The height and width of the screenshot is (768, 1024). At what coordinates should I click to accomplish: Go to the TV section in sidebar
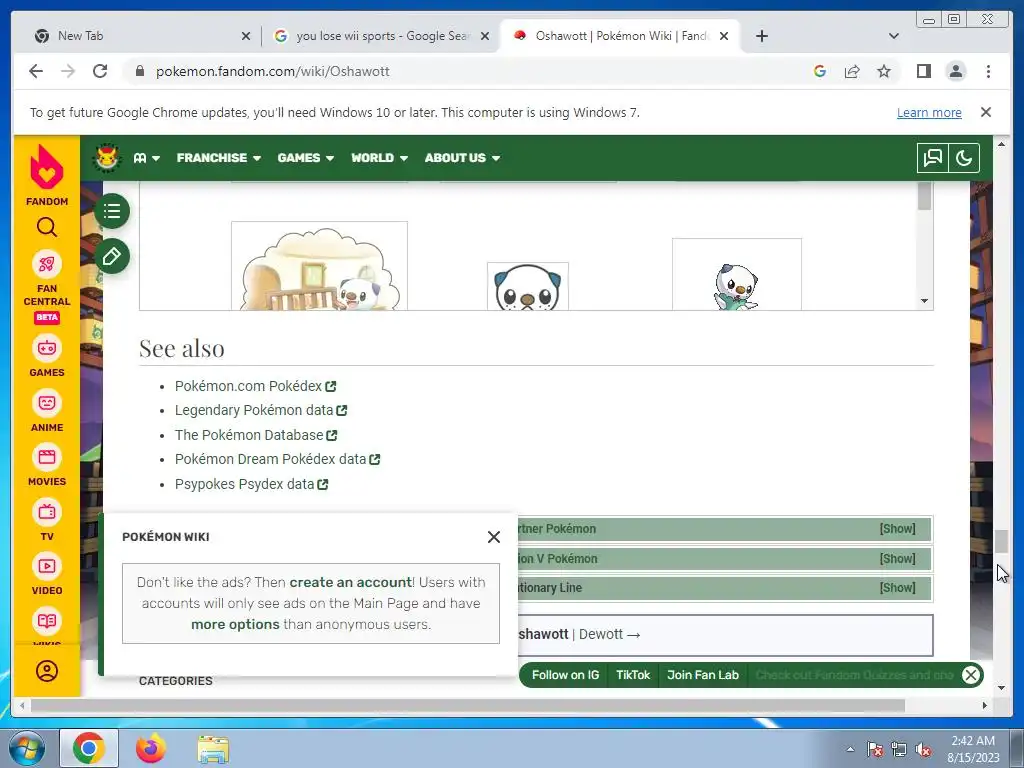46,520
